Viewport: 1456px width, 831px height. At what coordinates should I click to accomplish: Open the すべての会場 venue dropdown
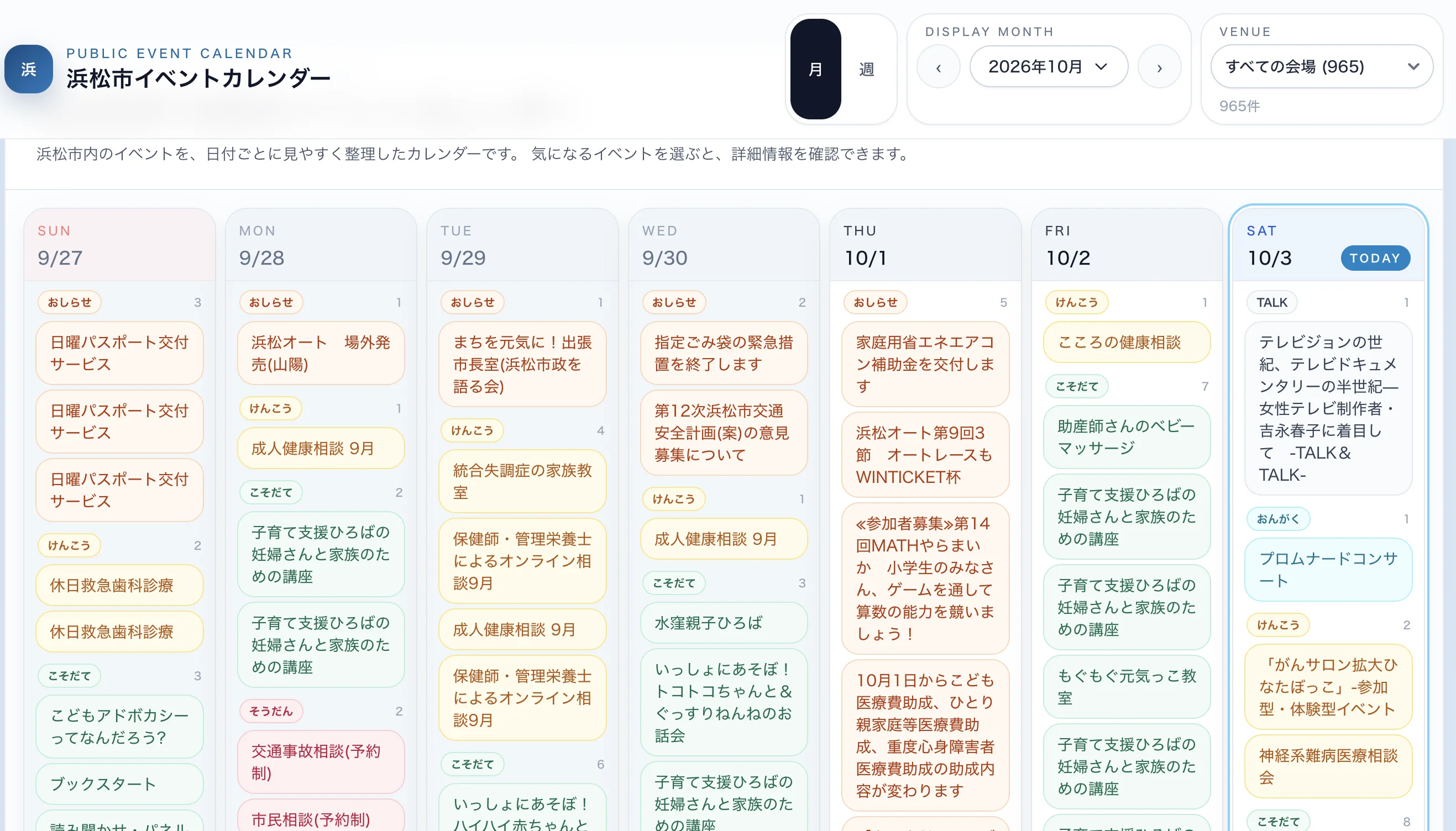(x=1321, y=67)
